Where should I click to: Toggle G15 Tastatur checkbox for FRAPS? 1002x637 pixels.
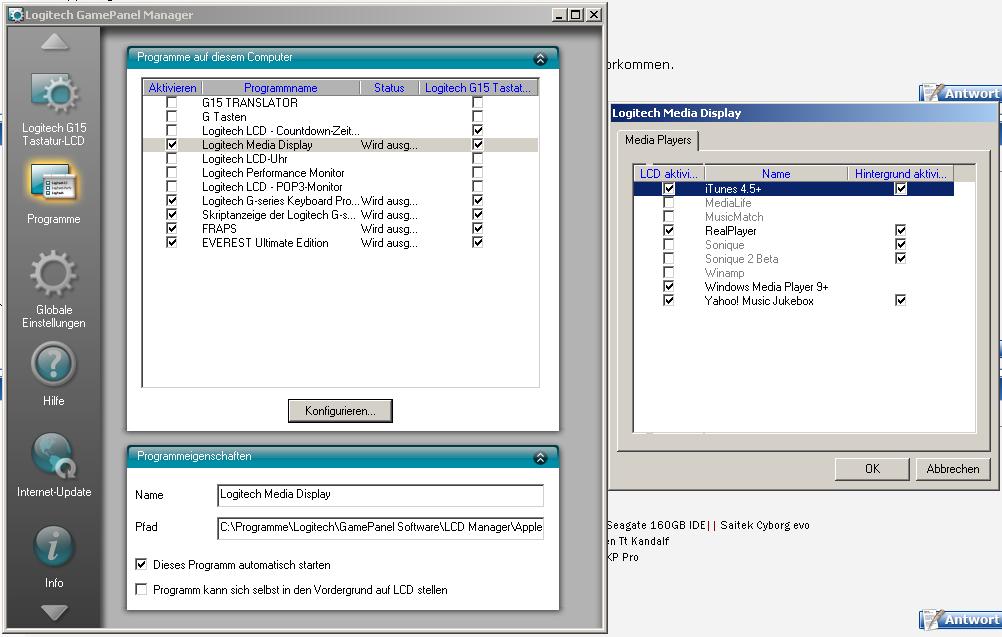(x=477, y=228)
